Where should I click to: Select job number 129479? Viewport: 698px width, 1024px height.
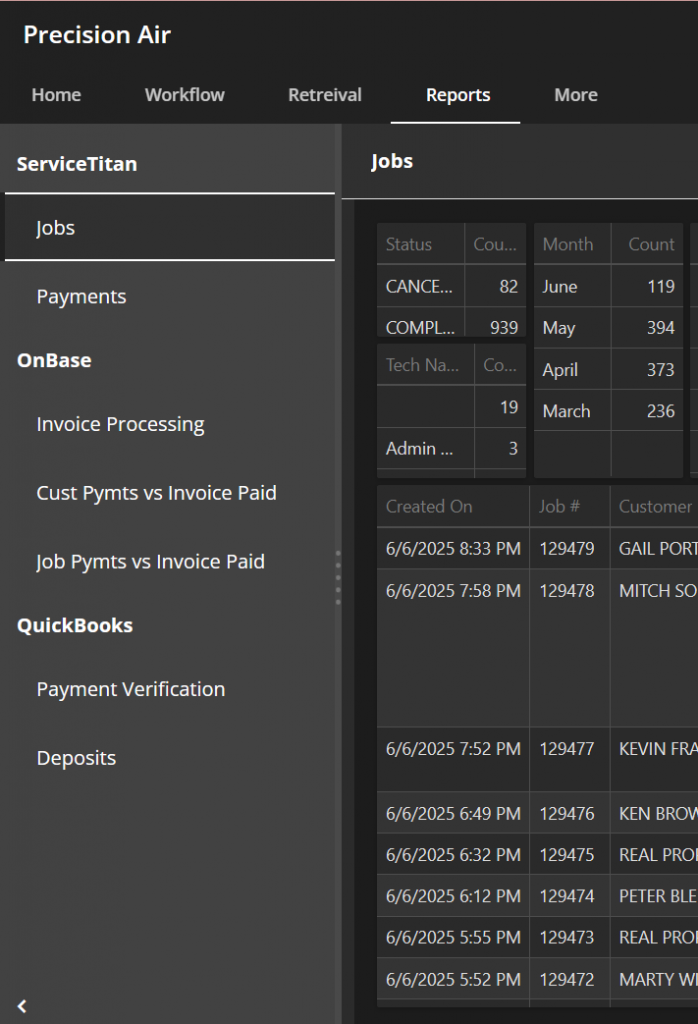pos(567,549)
